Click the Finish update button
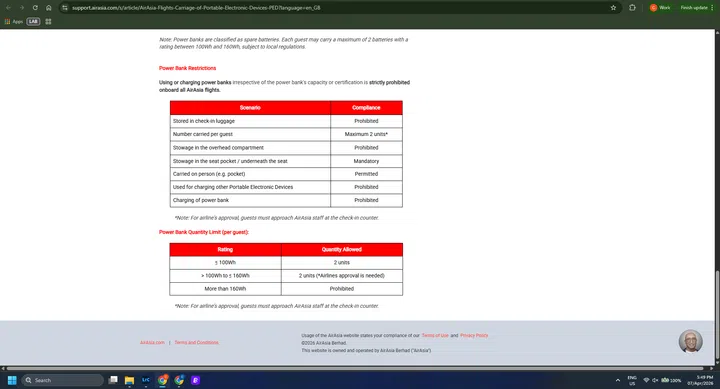Screen dimensions: 720x389 [694, 8]
